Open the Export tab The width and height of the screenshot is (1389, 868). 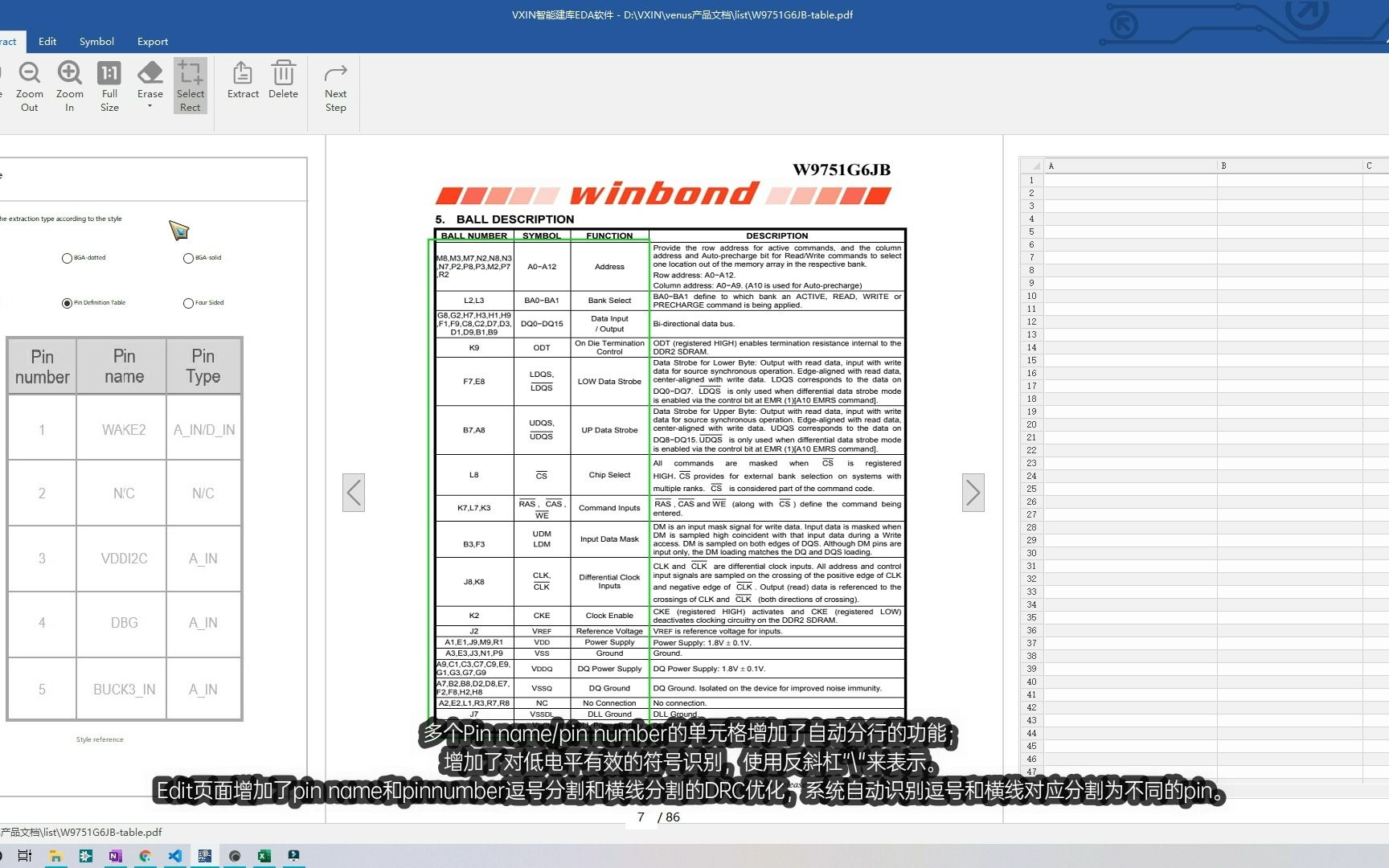(x=153, y=41)
